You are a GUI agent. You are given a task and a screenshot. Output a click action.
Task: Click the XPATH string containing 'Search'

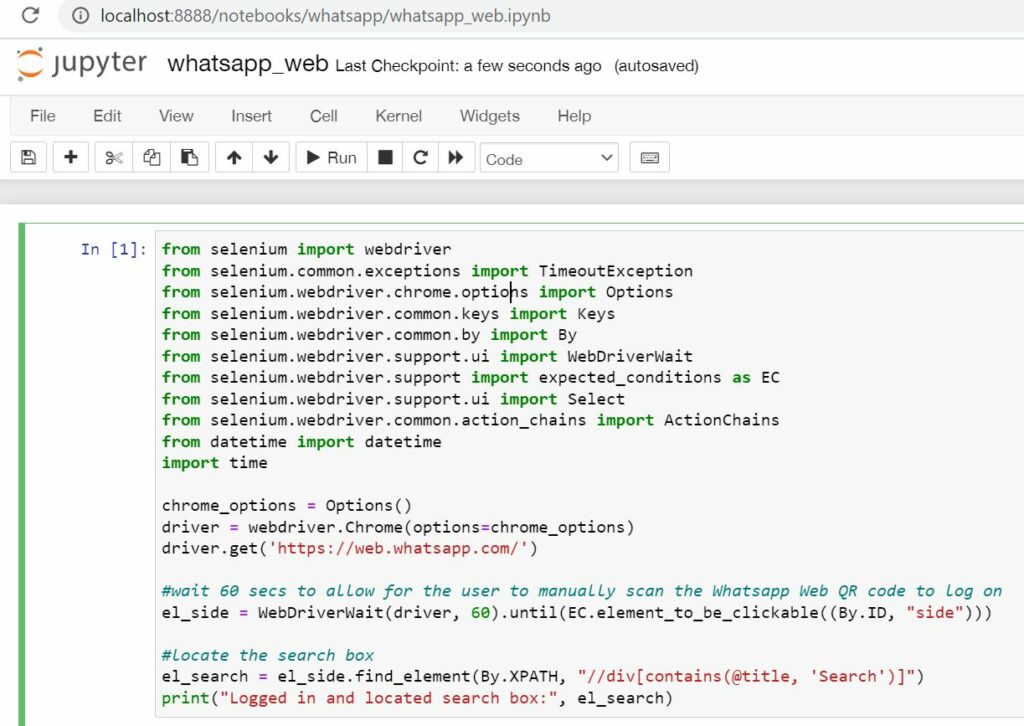[745, 676]
